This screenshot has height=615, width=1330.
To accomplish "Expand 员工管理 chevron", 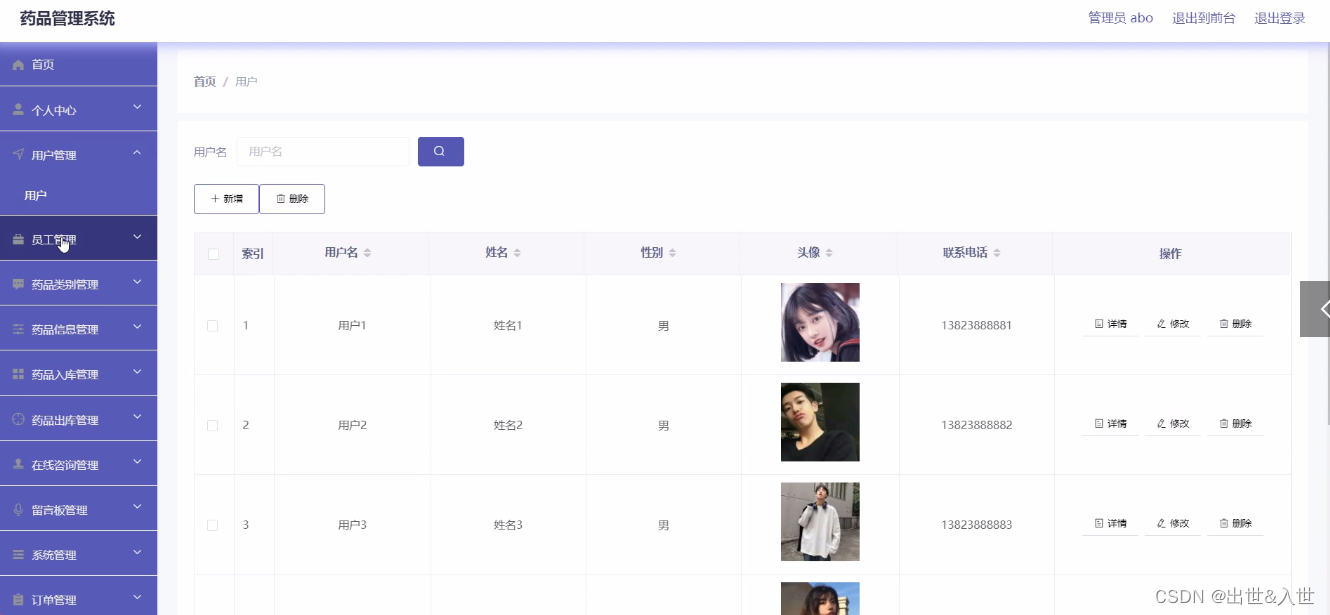I will point(137,238).
